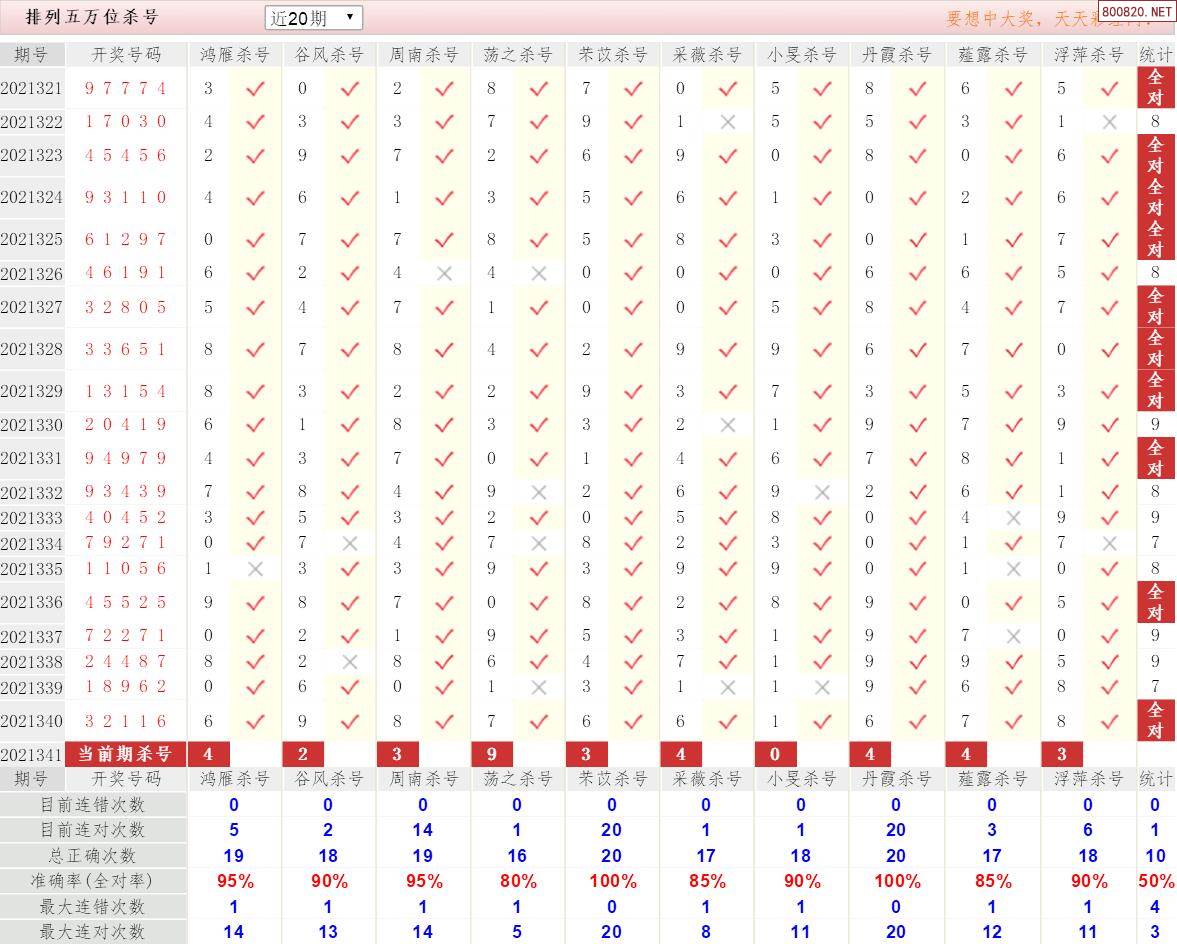Click the 芣苡杀号 header at top
This screenshot has height=944, width=1177.
[x=613, y=55]
